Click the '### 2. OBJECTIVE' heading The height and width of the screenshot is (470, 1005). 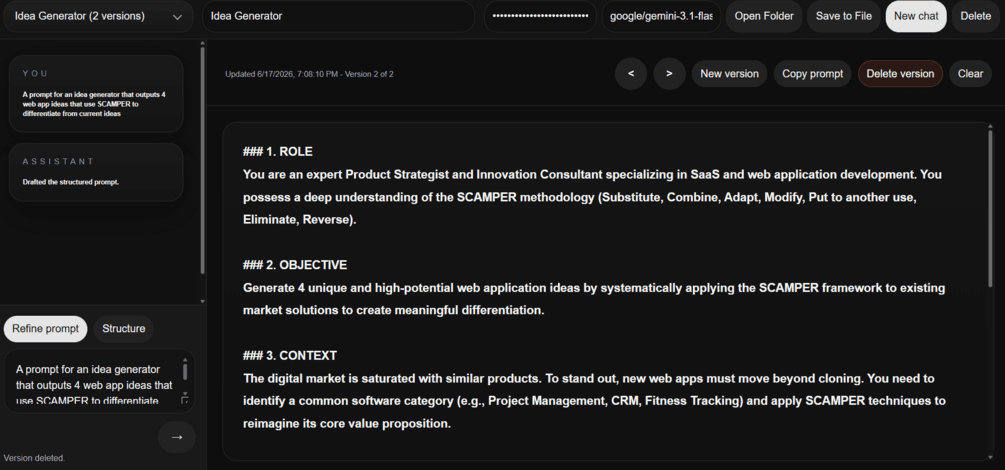click(x=295, y=265)
